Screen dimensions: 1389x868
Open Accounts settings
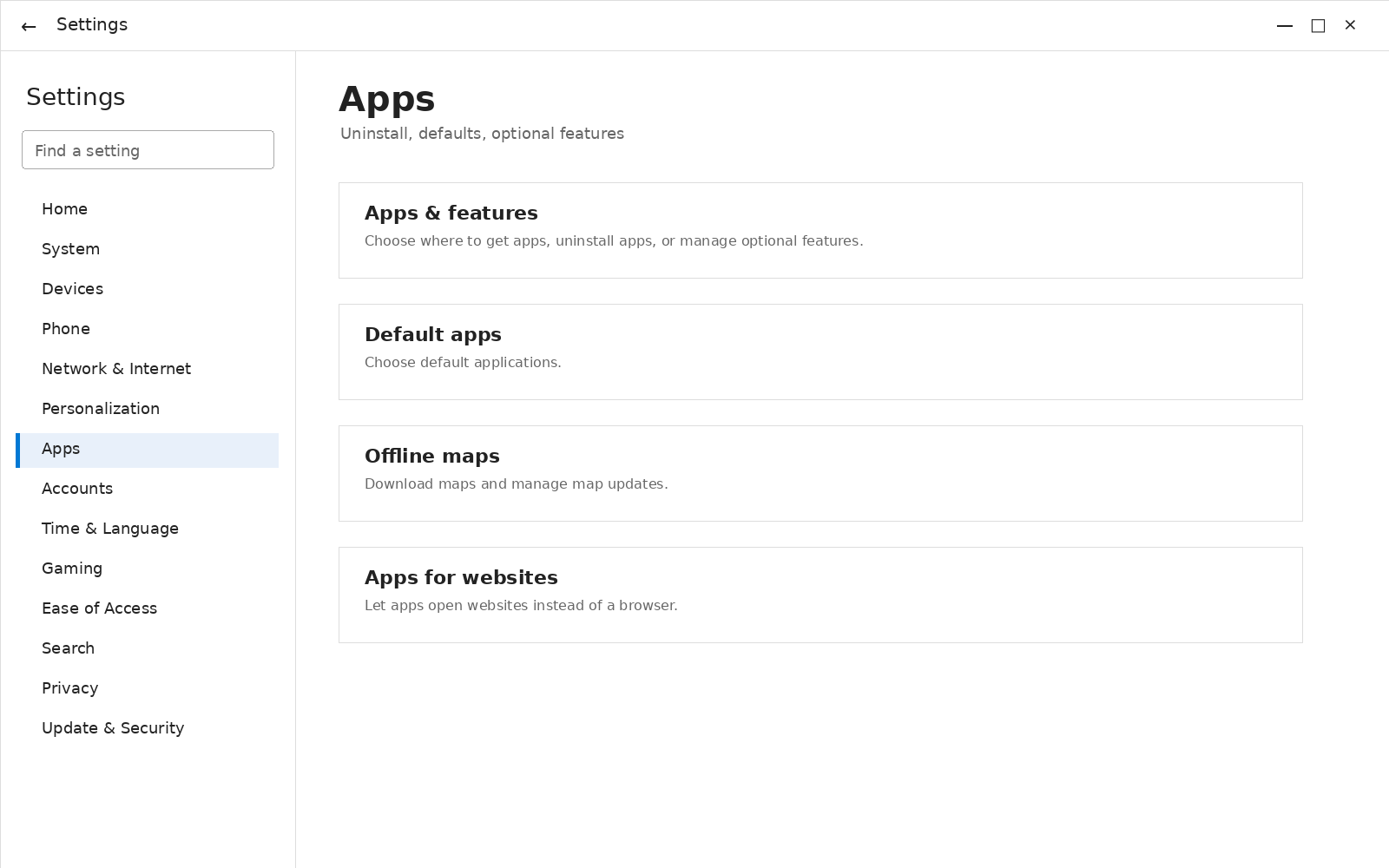[x=147, y=489]
